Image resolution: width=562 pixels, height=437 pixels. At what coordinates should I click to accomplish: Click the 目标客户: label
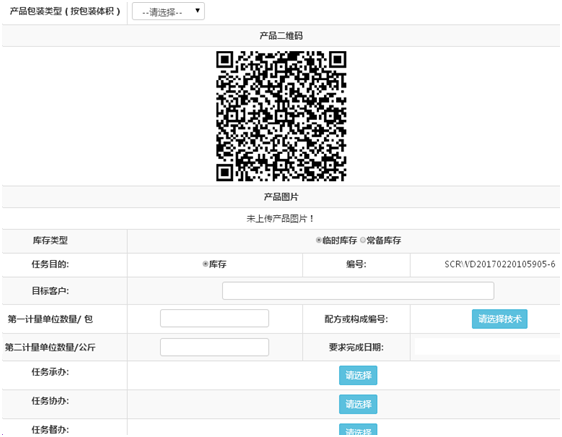tap(50, 291)
